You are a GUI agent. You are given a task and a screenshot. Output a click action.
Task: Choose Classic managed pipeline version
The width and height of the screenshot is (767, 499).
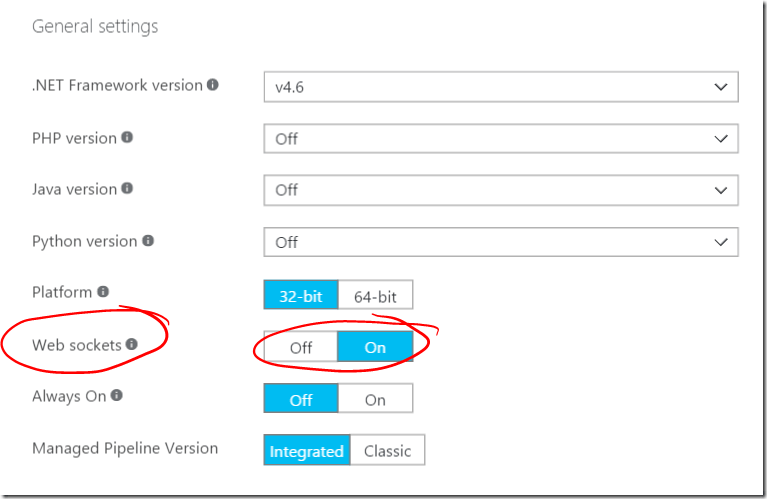387,450
